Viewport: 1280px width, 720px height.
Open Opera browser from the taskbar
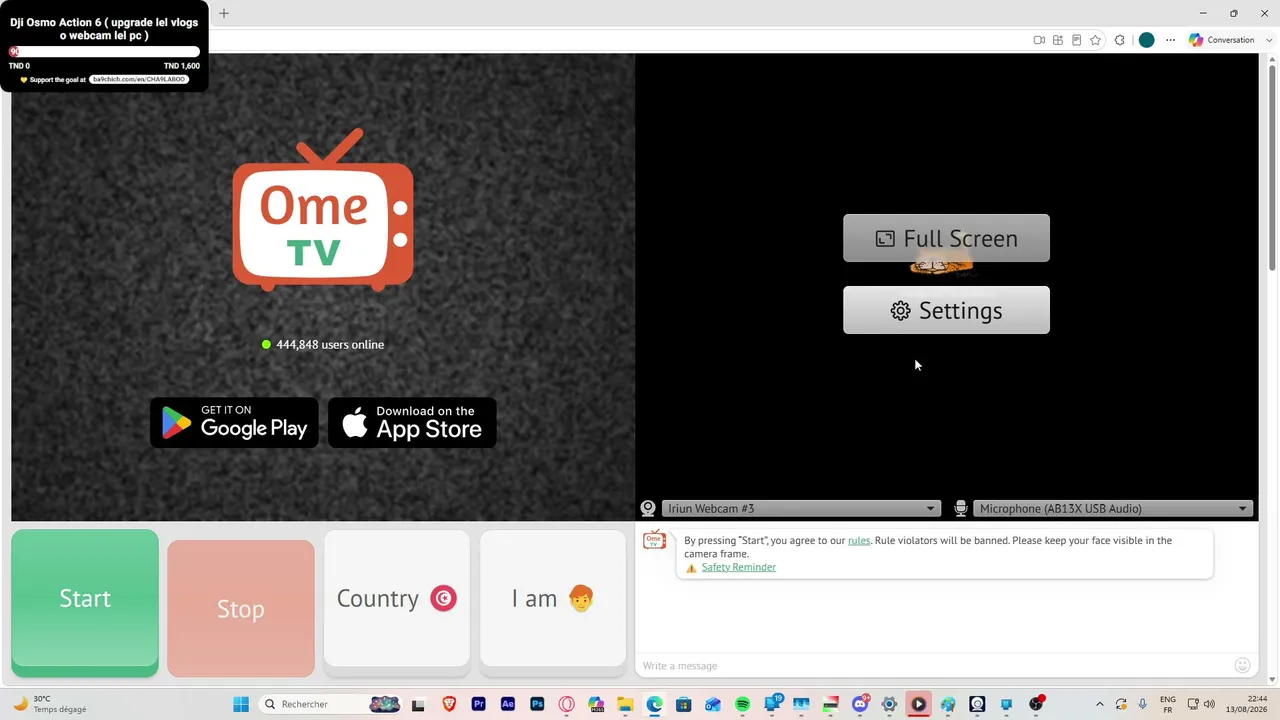click(x=566, y=704)
